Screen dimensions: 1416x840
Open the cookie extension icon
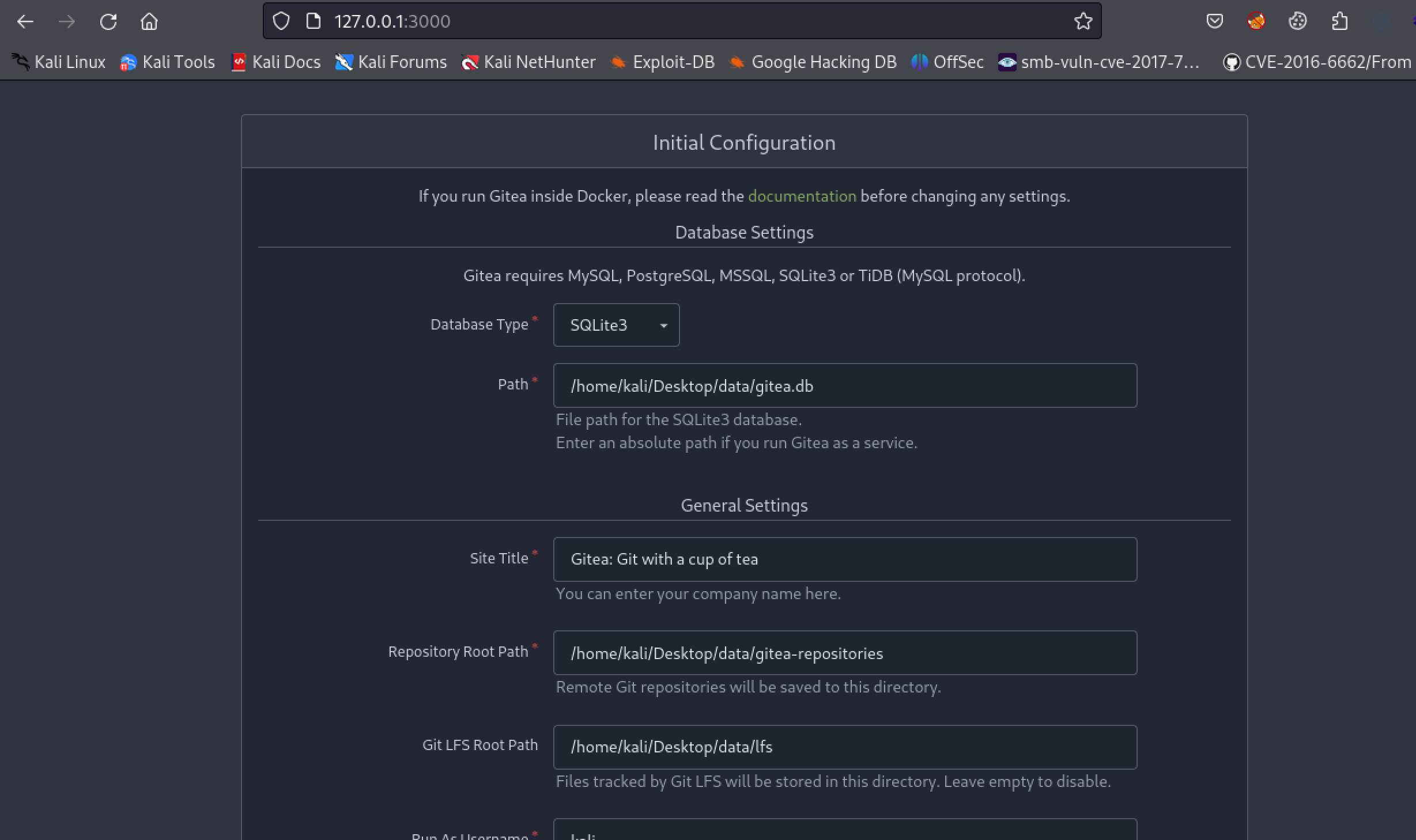(1297, 21)
